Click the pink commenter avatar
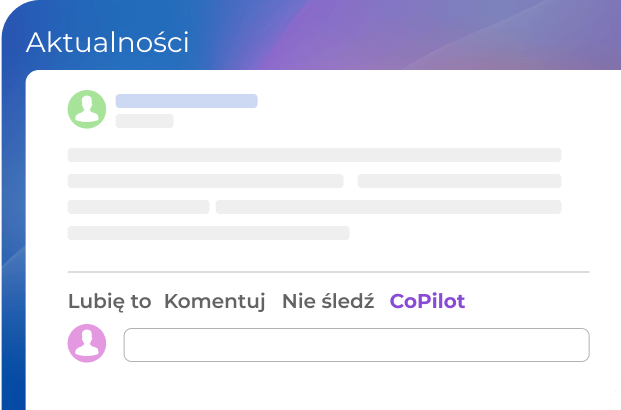 coord(87,343)
